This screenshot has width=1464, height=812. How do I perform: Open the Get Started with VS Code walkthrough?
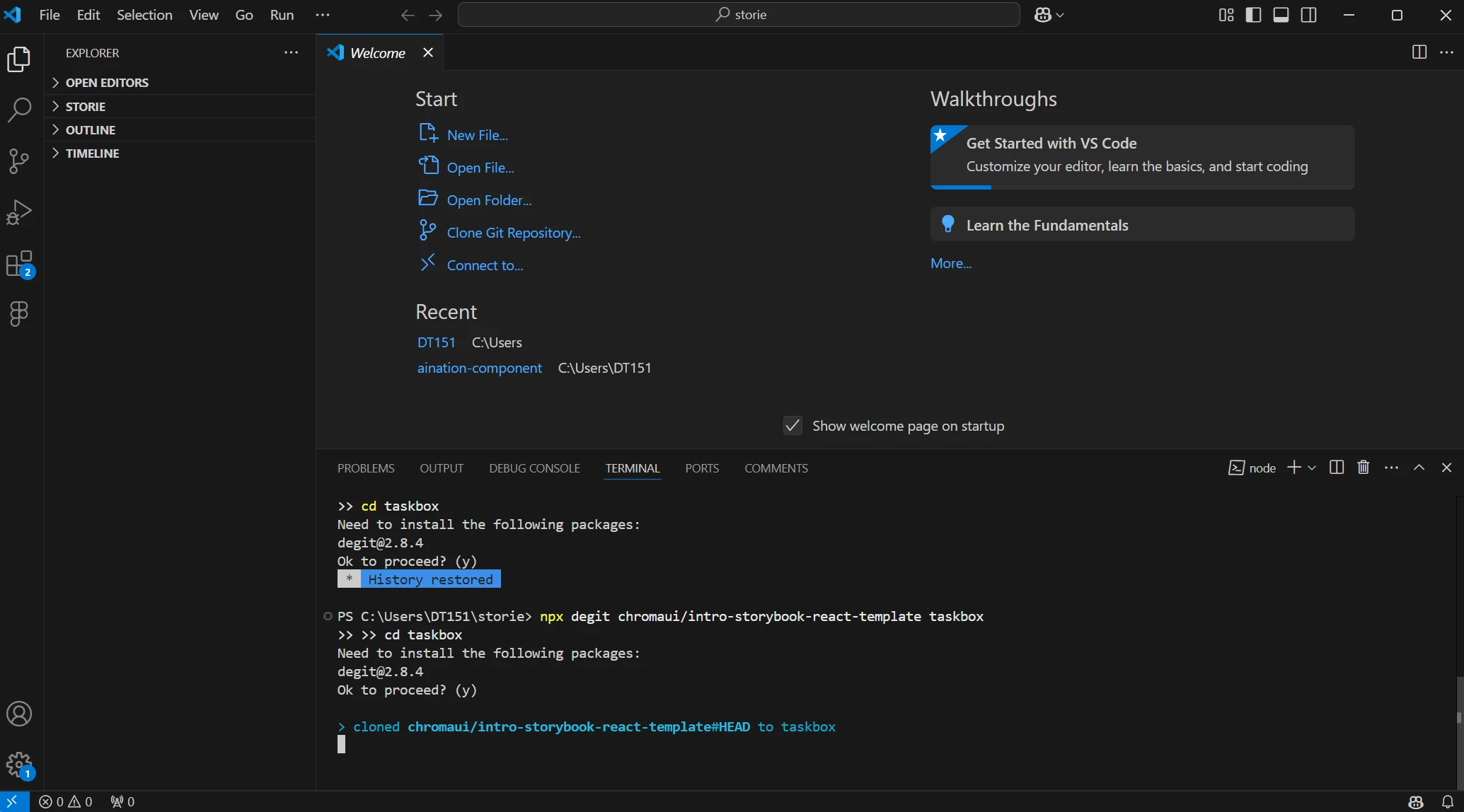pyautogui.click(x=1143, y=157)
